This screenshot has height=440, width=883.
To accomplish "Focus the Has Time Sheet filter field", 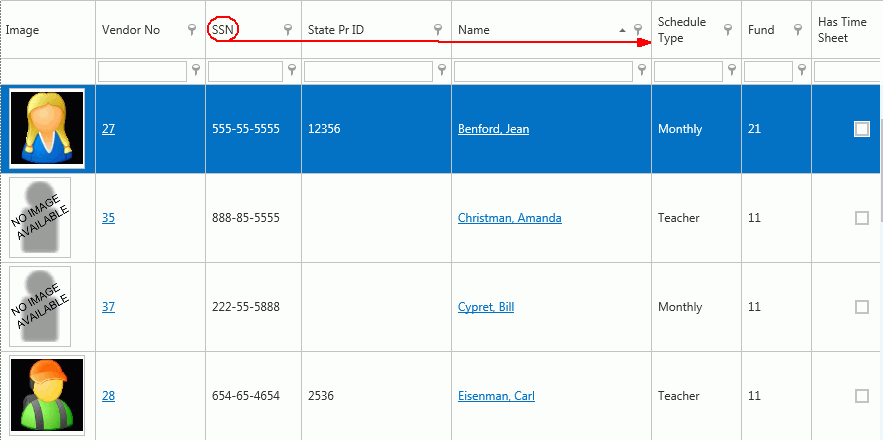I will pyautogui.click(x=847, y=72).
